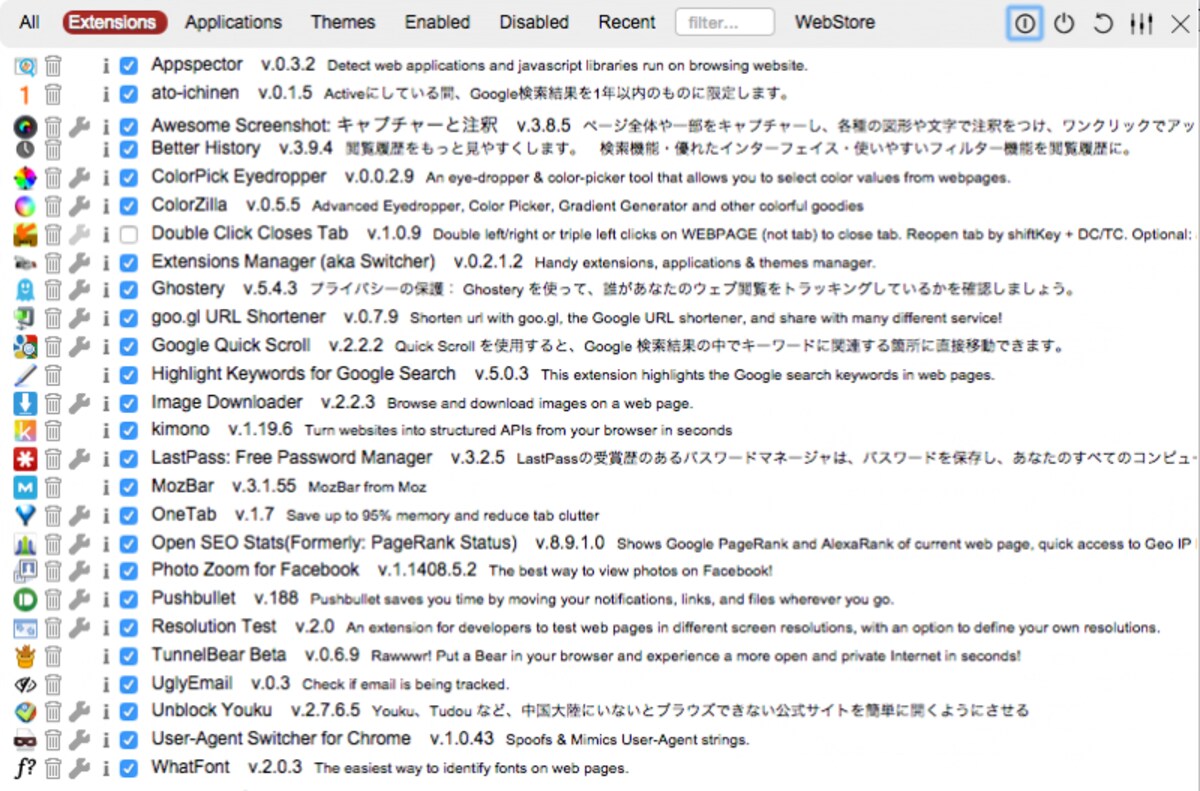This screenshot has height=791, width=1200.
Task: Click the UglyEmail eye icon
Action: pos(25,685)
